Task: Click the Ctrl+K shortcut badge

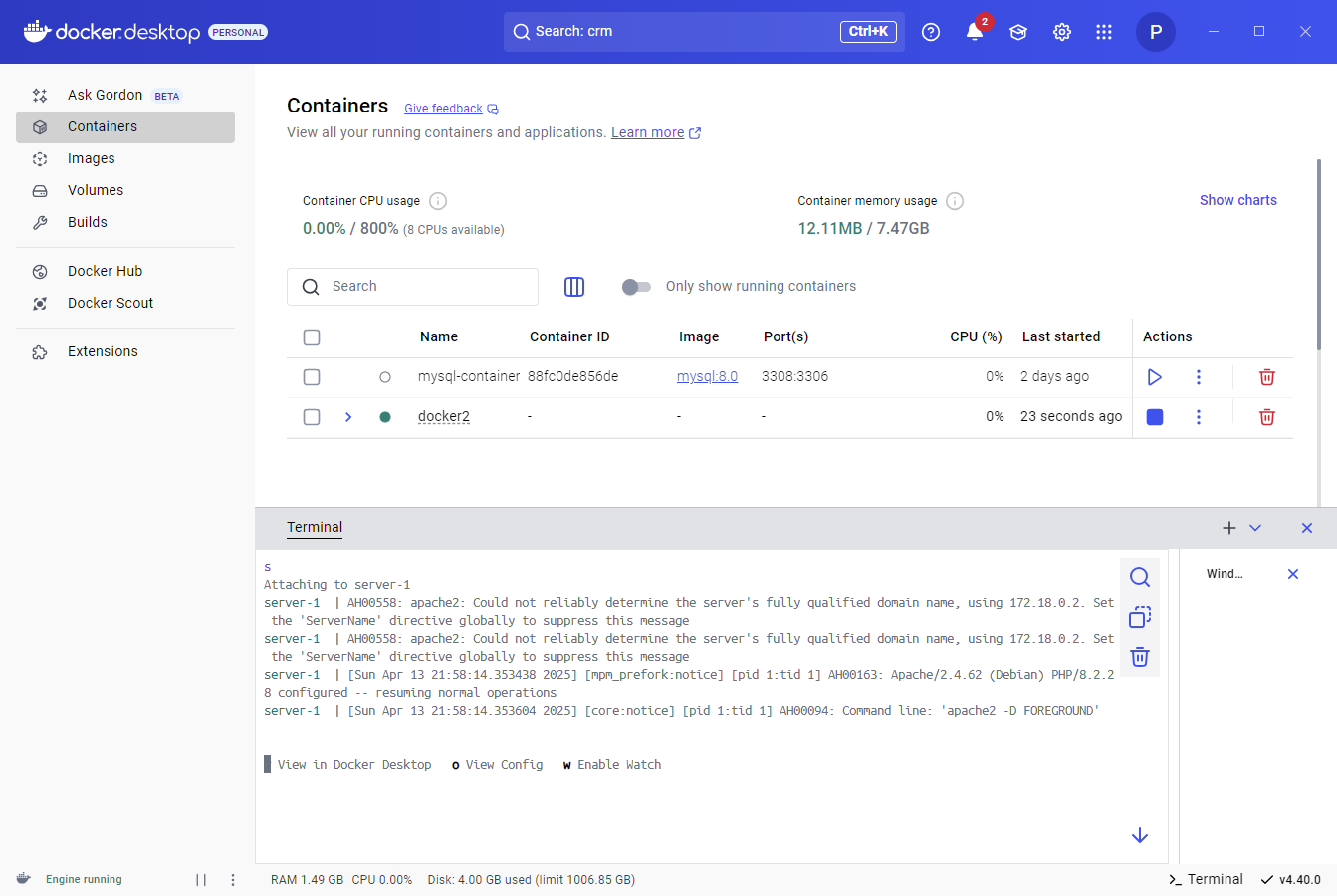Action: [x=868, y=32]
